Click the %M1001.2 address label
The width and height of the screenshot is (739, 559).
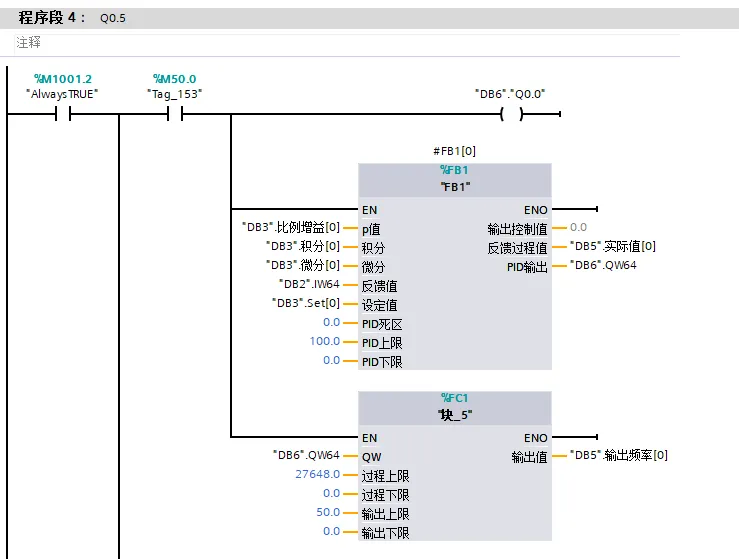coord(63,79)
